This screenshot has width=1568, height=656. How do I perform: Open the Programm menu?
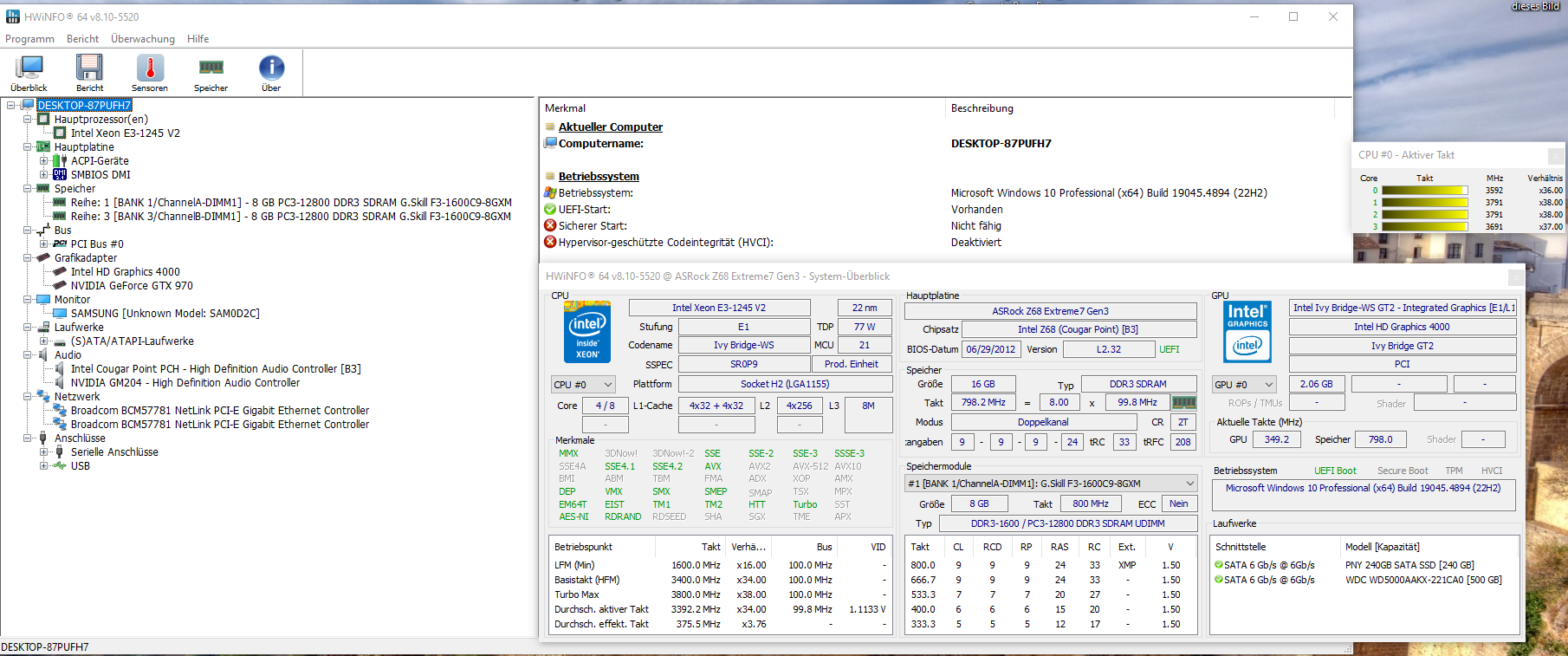tap(29, 39)
